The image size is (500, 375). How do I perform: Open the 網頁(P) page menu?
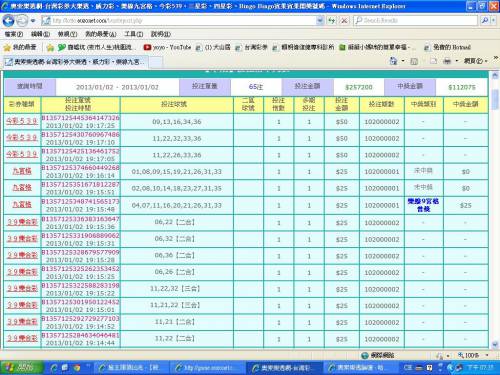pyautogui.click(x=475, y=61)
